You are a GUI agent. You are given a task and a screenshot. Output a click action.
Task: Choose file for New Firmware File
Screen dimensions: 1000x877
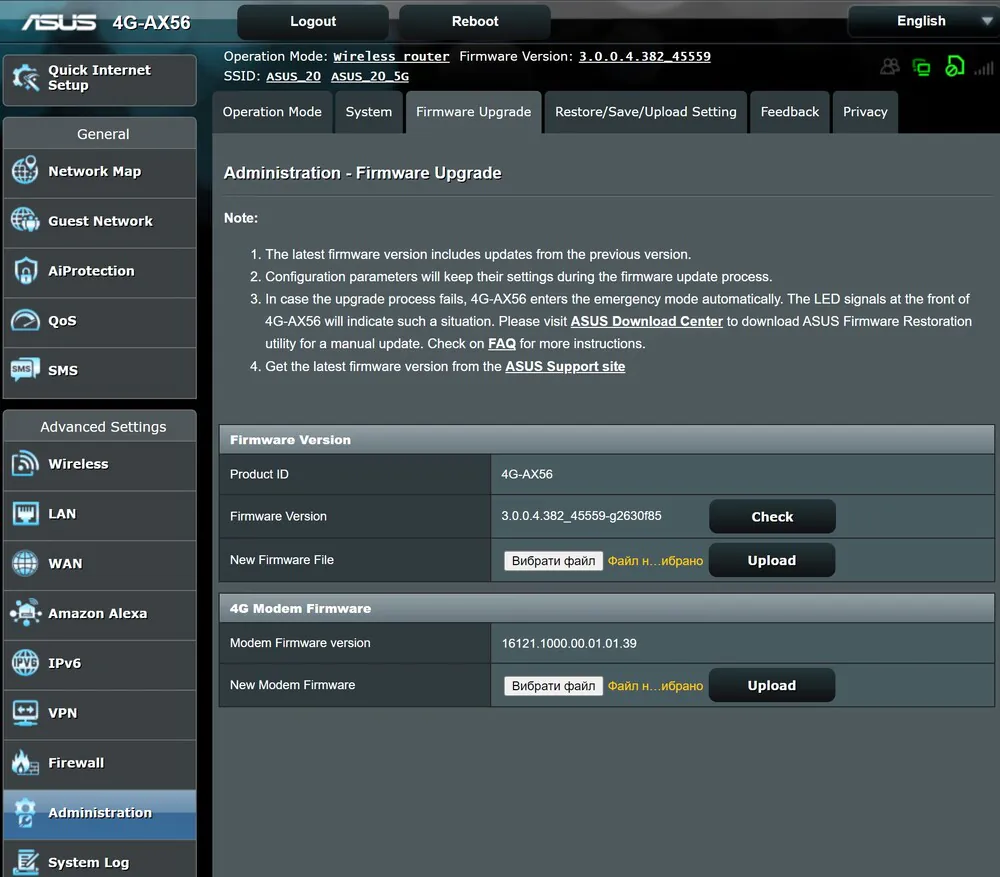554,561
